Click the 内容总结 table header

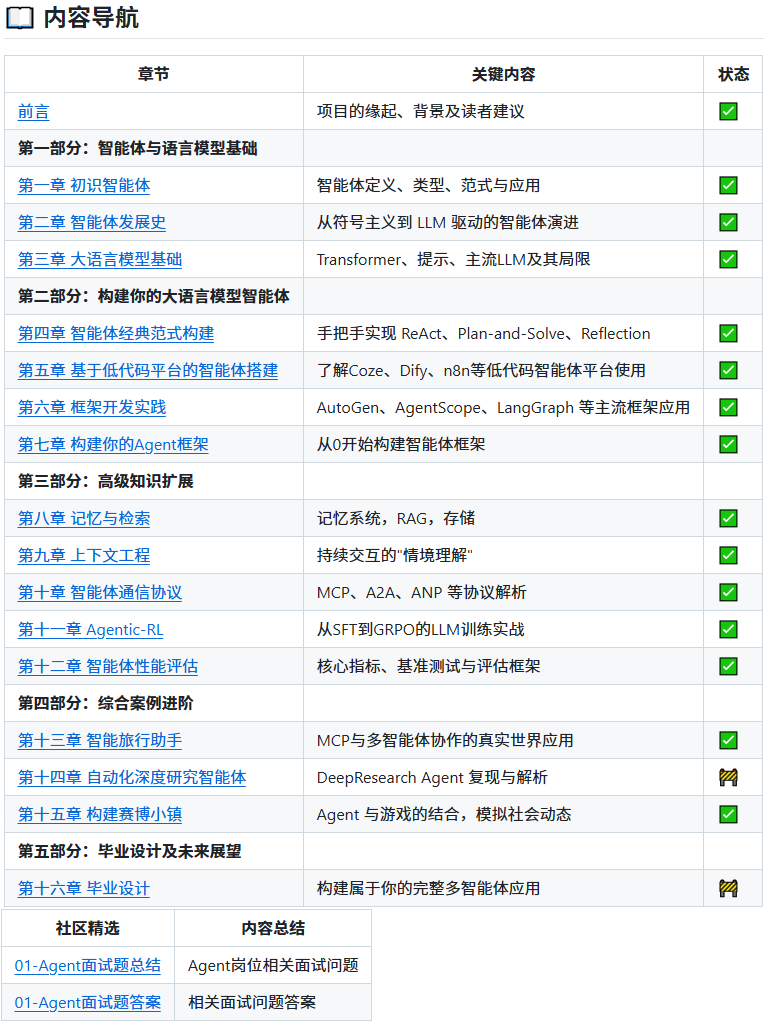(x=273, y=929)
